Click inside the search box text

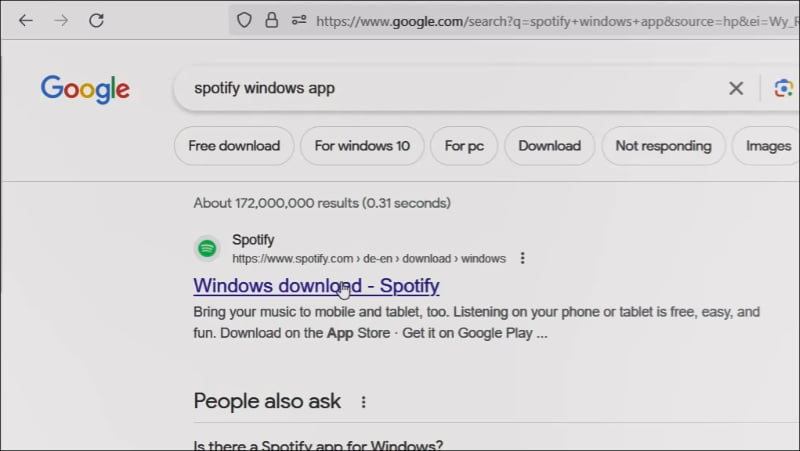[x=264, y=88]
